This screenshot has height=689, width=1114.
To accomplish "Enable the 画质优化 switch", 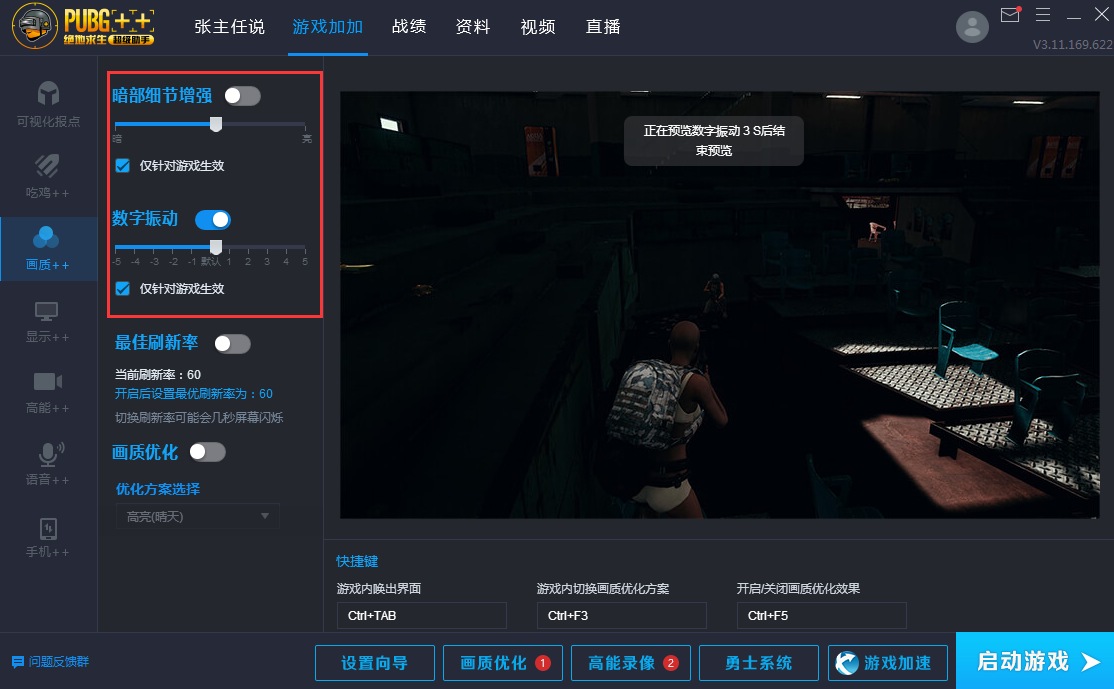I will click(x=207, y=452).
